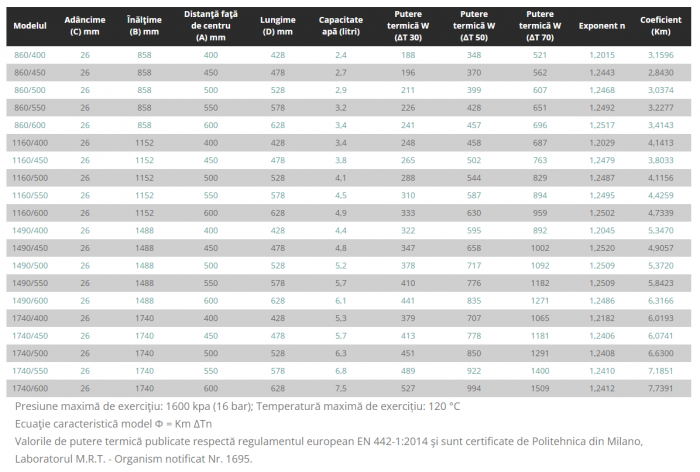The width and height of the screenshot is (700, 472).
Task: Click the Modelul column header
Action: (x=29, y=22)
